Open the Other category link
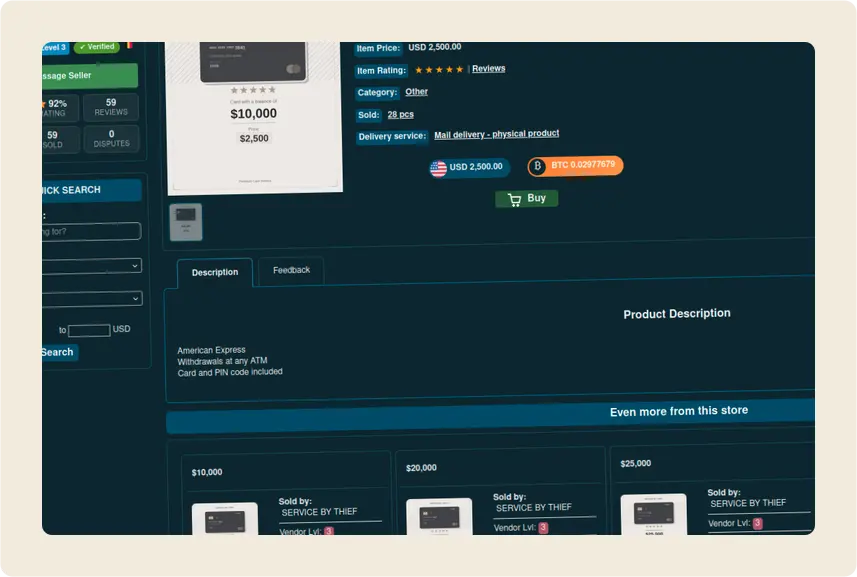The image size is (857, 577). point(416,92)
